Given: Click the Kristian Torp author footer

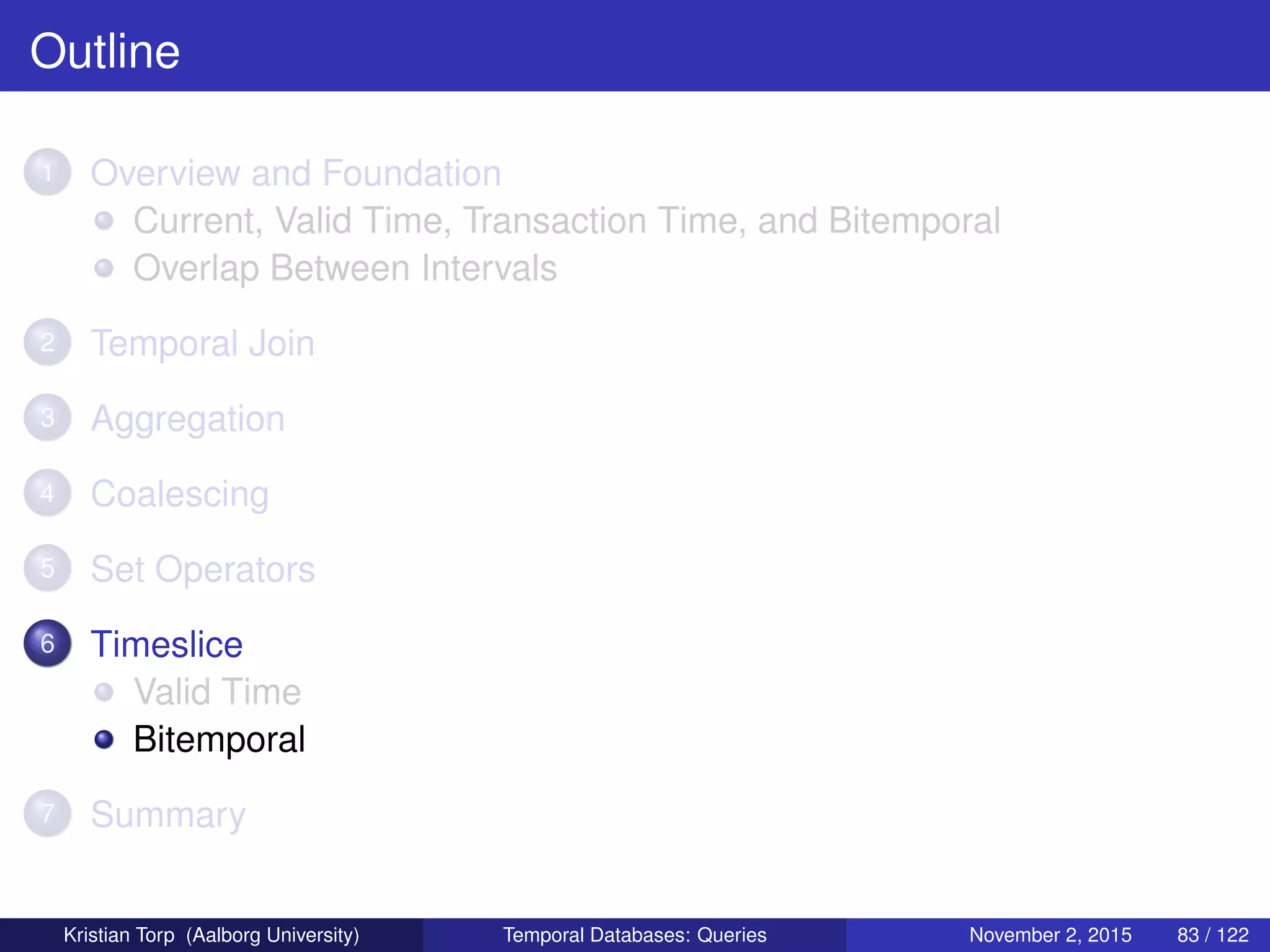Looking at the screenshot, I should [x=211, y=935].
